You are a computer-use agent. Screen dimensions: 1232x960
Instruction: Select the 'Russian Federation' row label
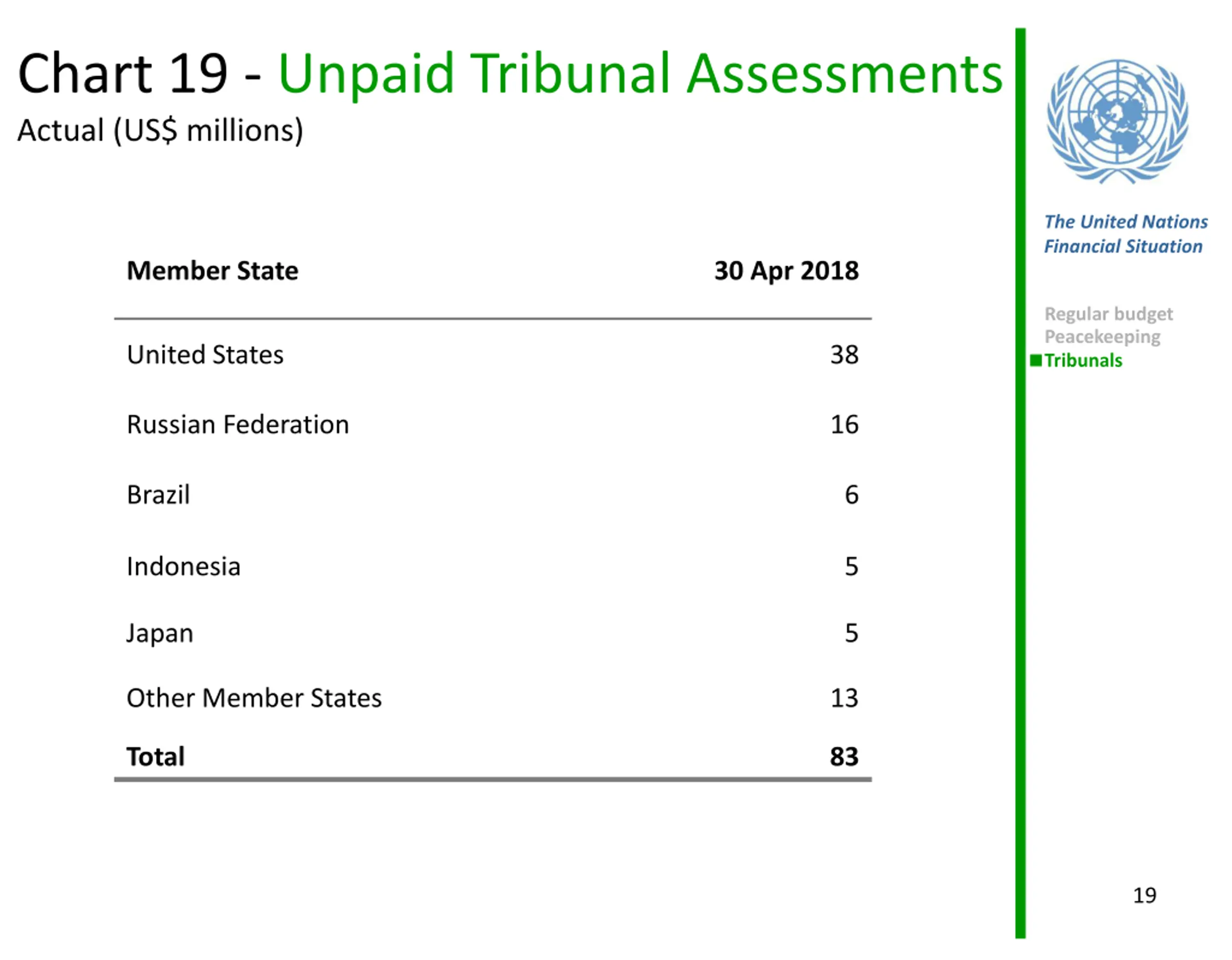coord(238,425)
